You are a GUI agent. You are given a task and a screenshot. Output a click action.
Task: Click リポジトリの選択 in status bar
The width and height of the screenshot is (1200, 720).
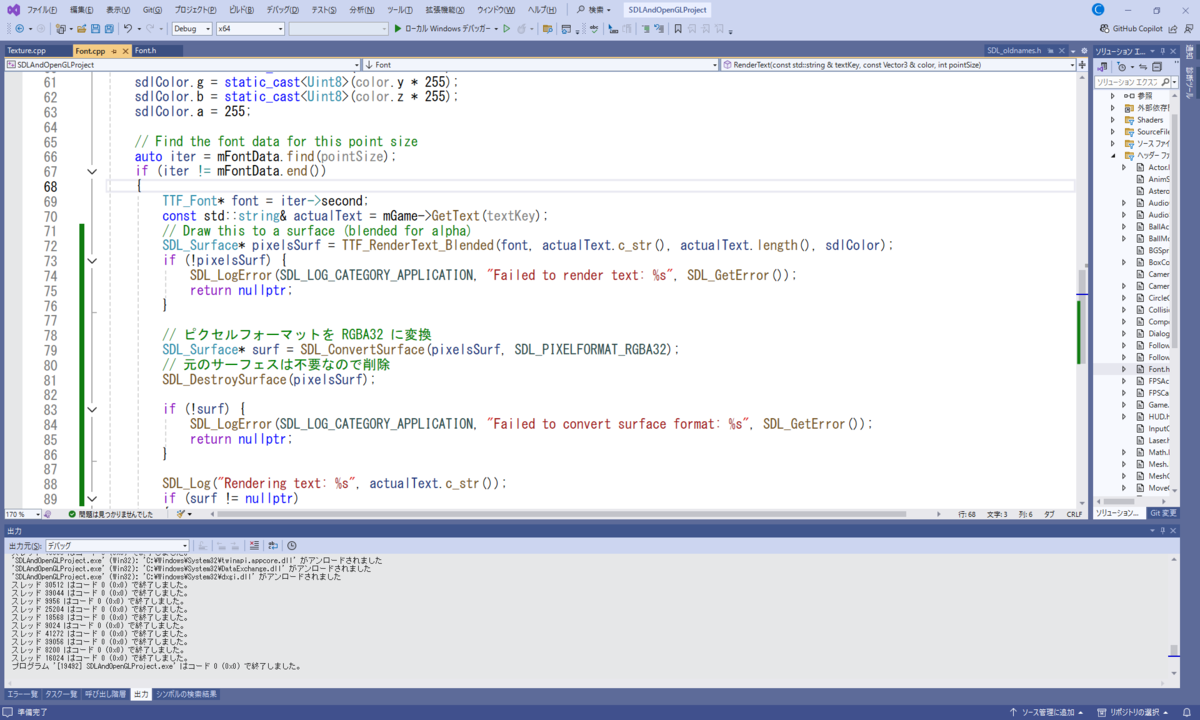click(x=1133, y=713)
